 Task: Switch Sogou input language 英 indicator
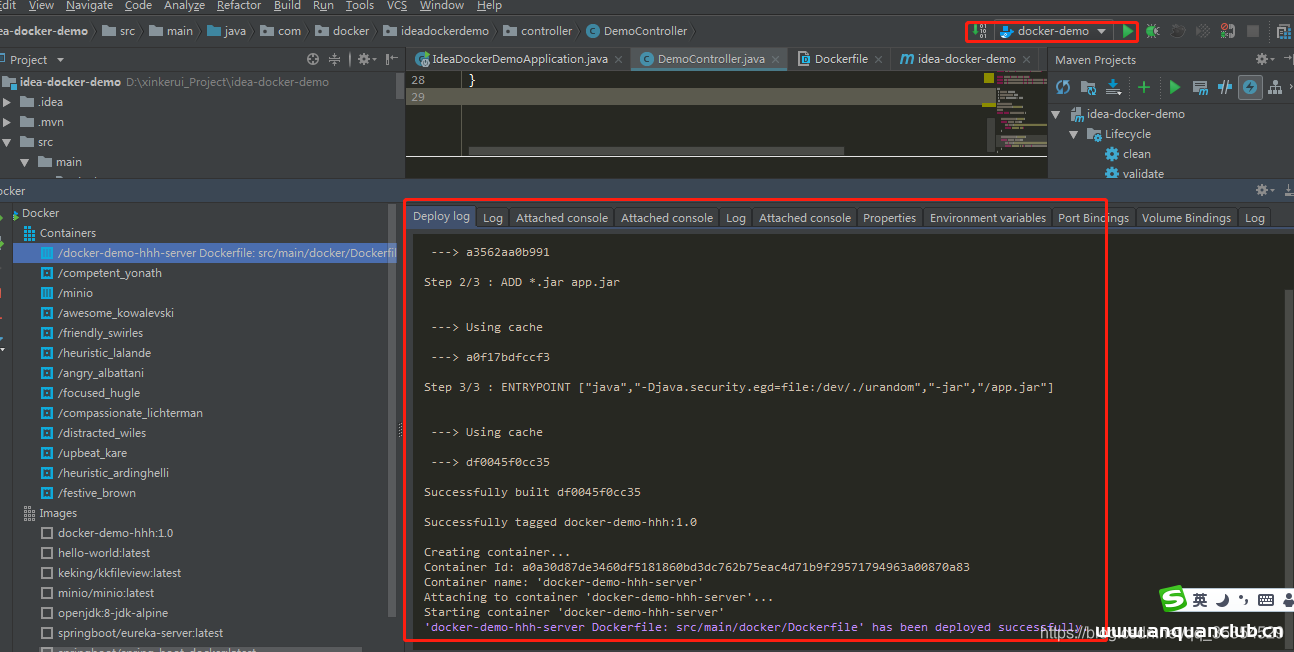pyautogui.click(x=1199, y=600)
